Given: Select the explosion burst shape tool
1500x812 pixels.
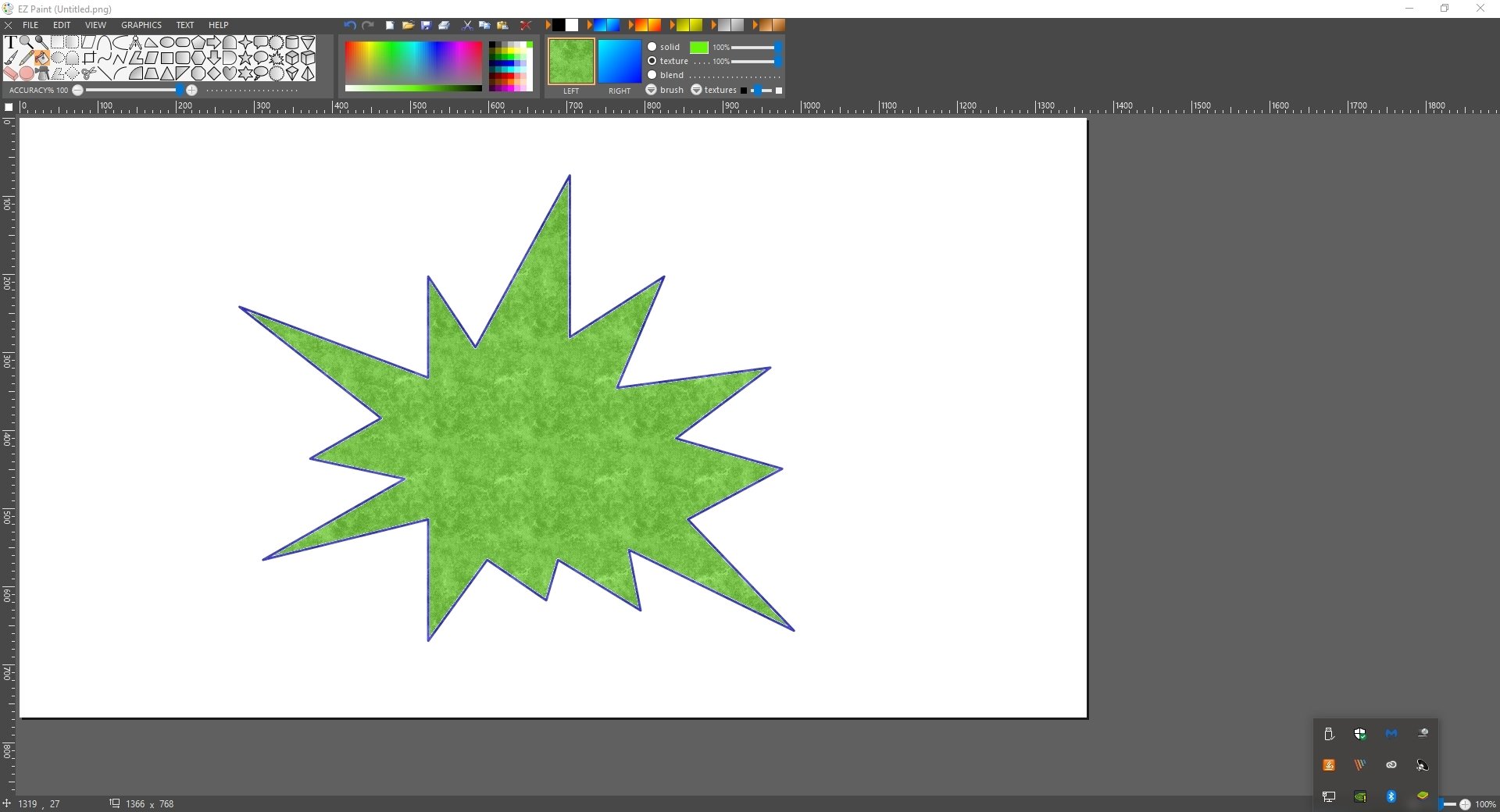Looking at the screenshot, I should 277,58.
